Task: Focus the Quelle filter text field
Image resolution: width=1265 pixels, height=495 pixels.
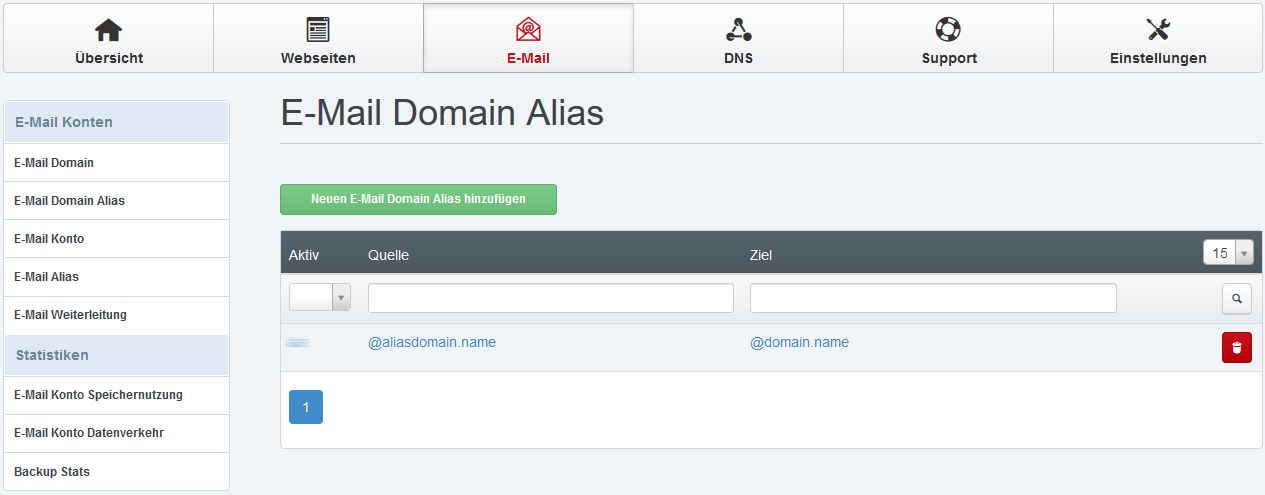Action: (x=550, y=298)
